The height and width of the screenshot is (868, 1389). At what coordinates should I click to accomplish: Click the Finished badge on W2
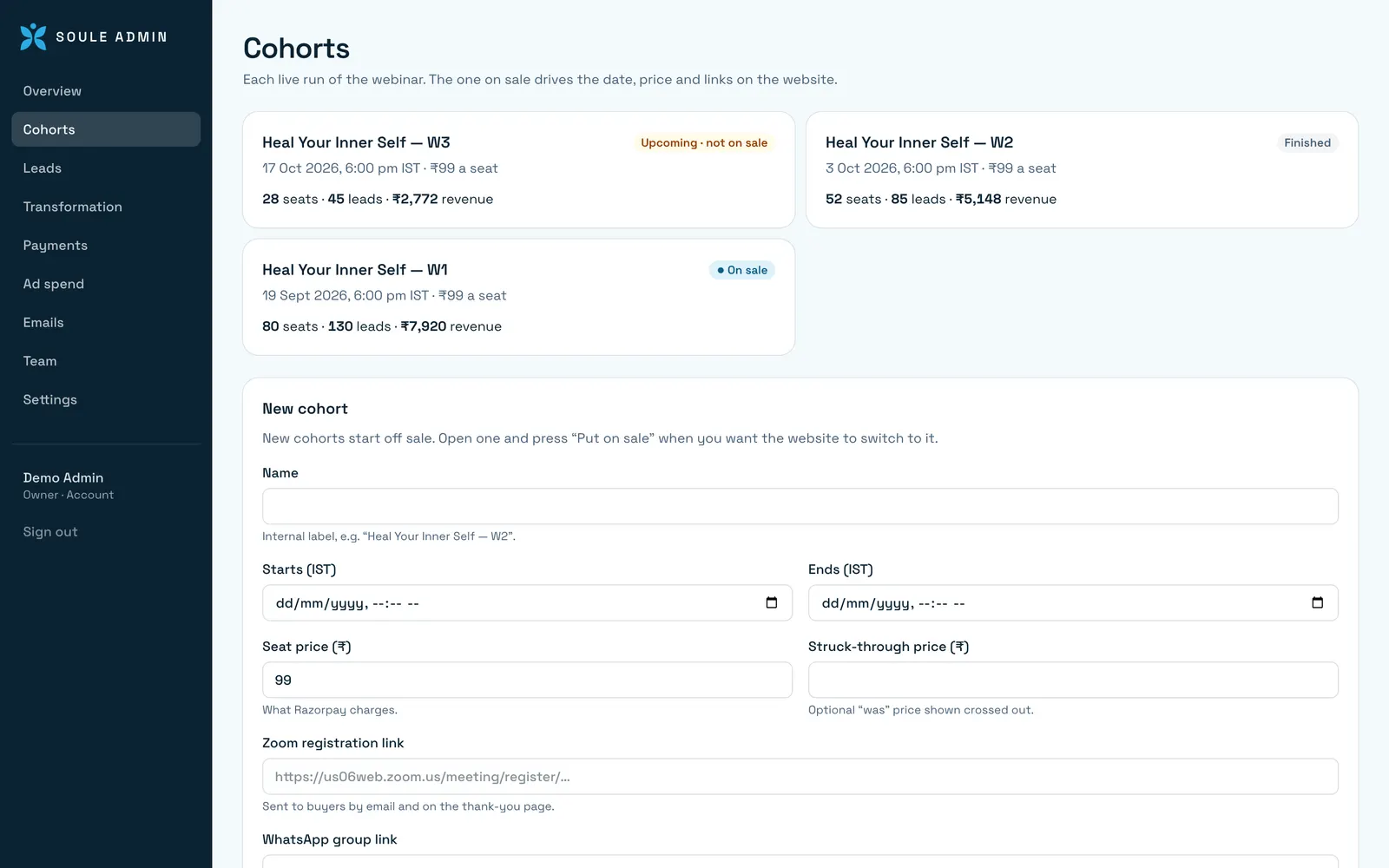[1307, 142]
